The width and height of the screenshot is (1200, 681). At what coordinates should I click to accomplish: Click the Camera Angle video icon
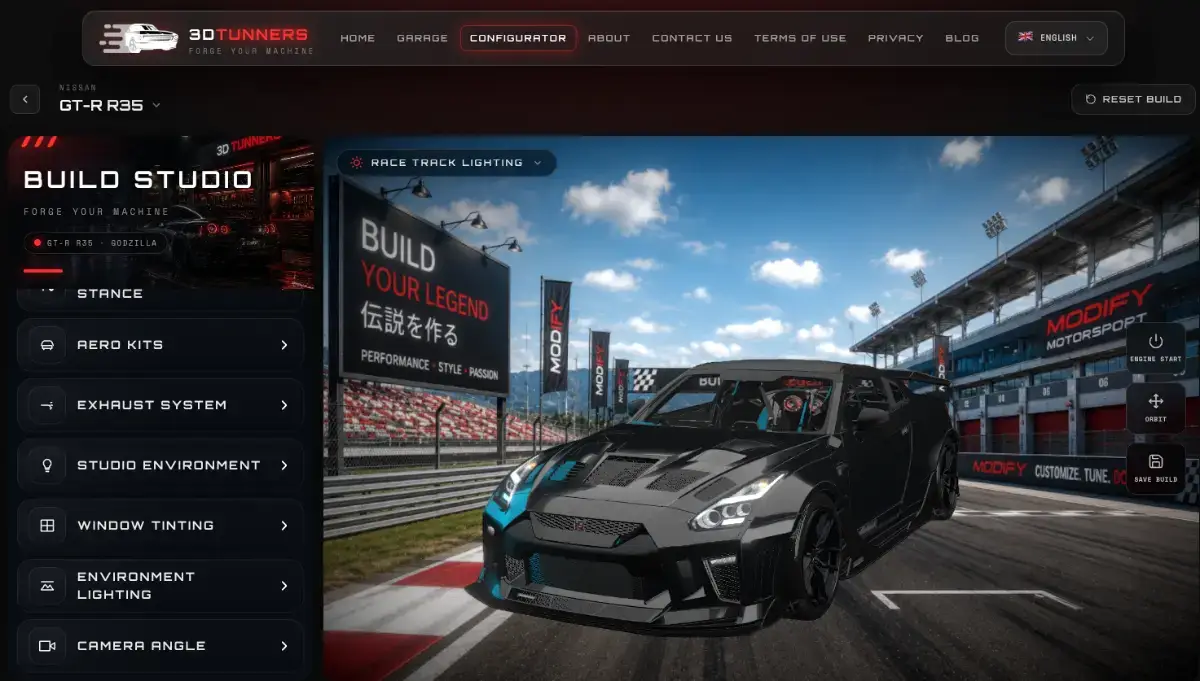point(47,645)
